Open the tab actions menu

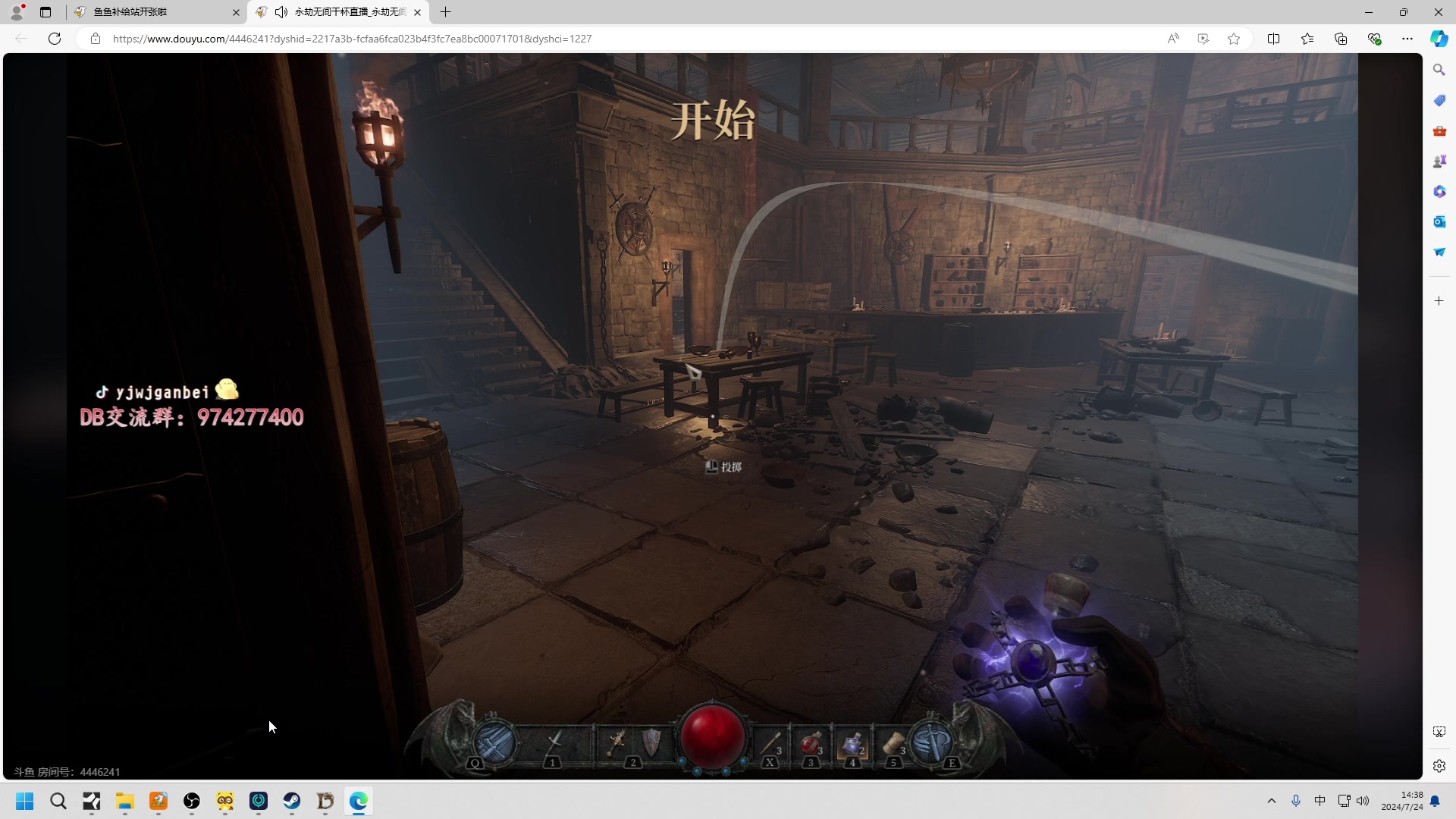point(45,12)
